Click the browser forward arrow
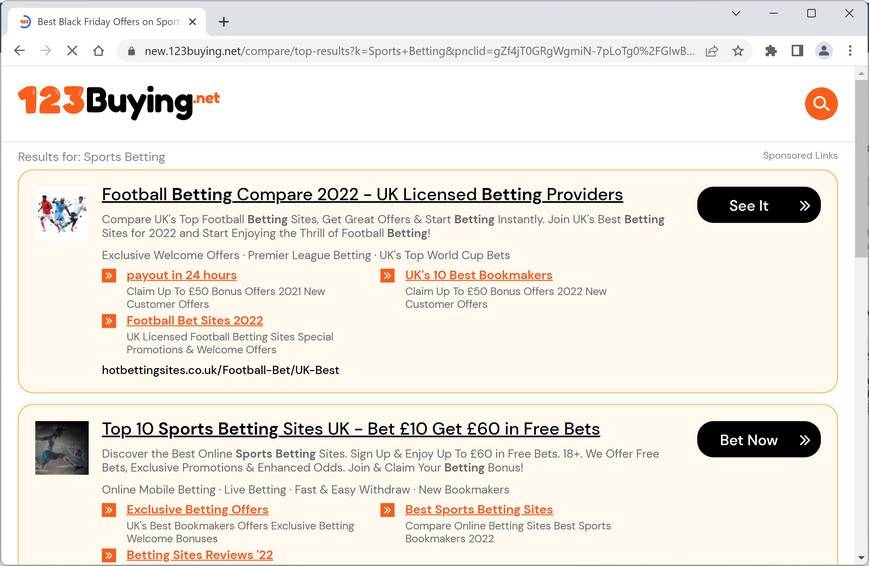The image size is (869, 566). click(46, 51)
